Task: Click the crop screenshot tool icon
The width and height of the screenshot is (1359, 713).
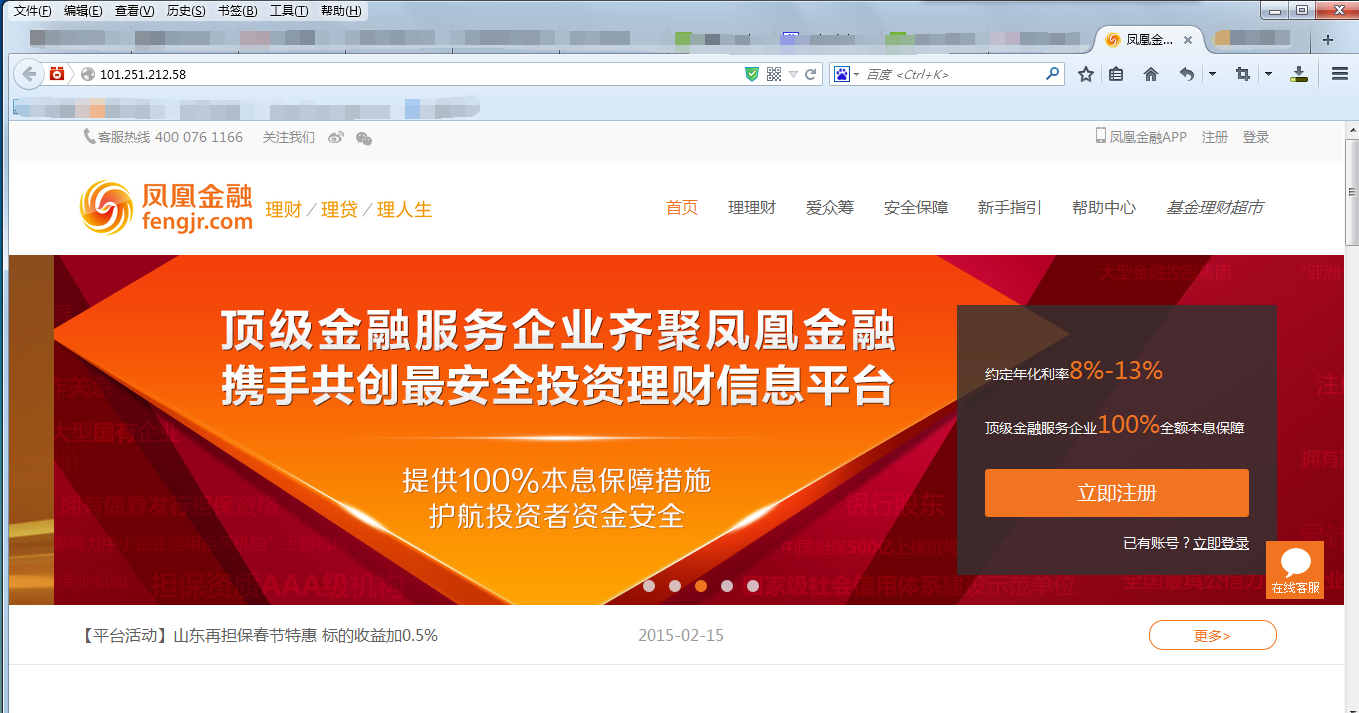Action: [1243, 74]
